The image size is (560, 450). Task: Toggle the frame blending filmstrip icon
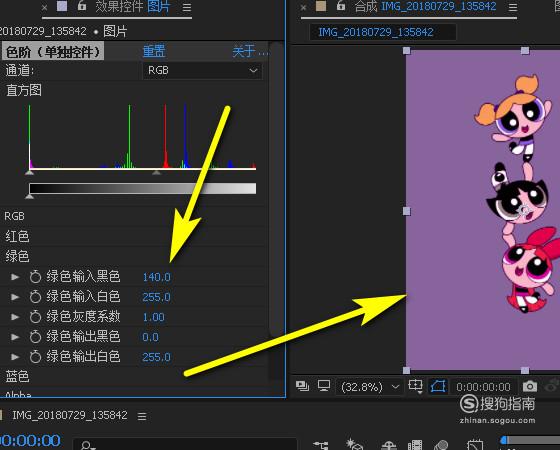coord(415,445)
